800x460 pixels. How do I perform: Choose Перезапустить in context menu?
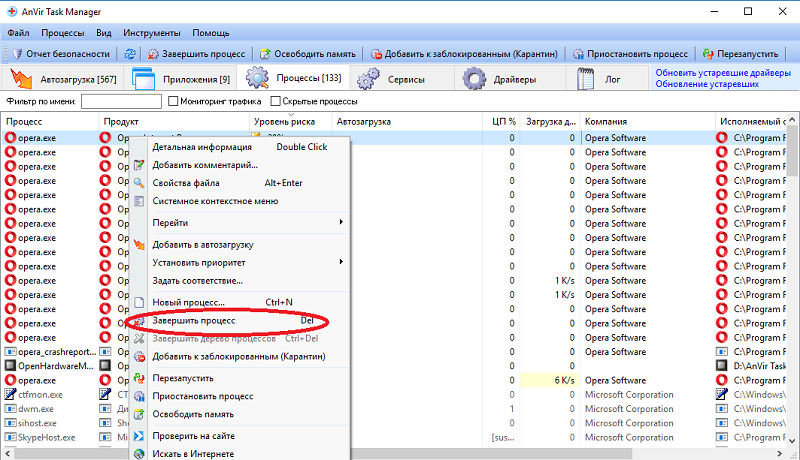click(240, 378)
